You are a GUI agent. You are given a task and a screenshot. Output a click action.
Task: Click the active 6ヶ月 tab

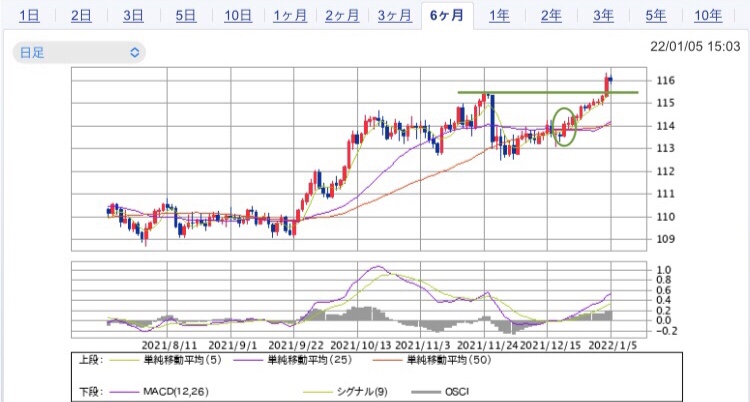(447, 16)
